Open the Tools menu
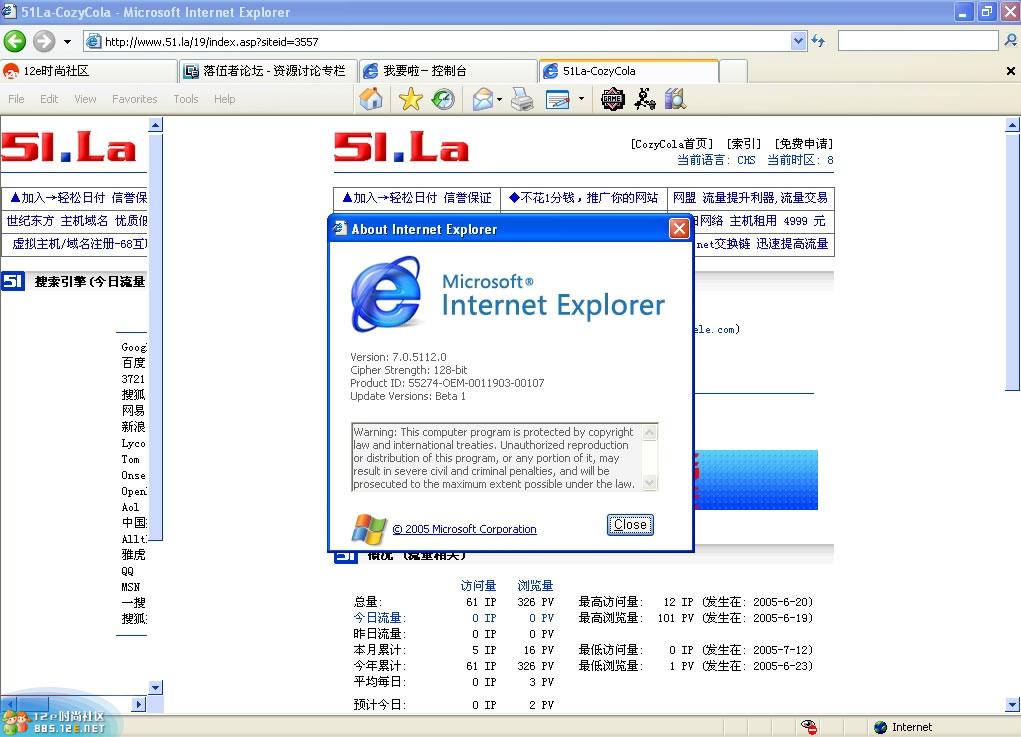1021x737 pixels. (185, 99)
